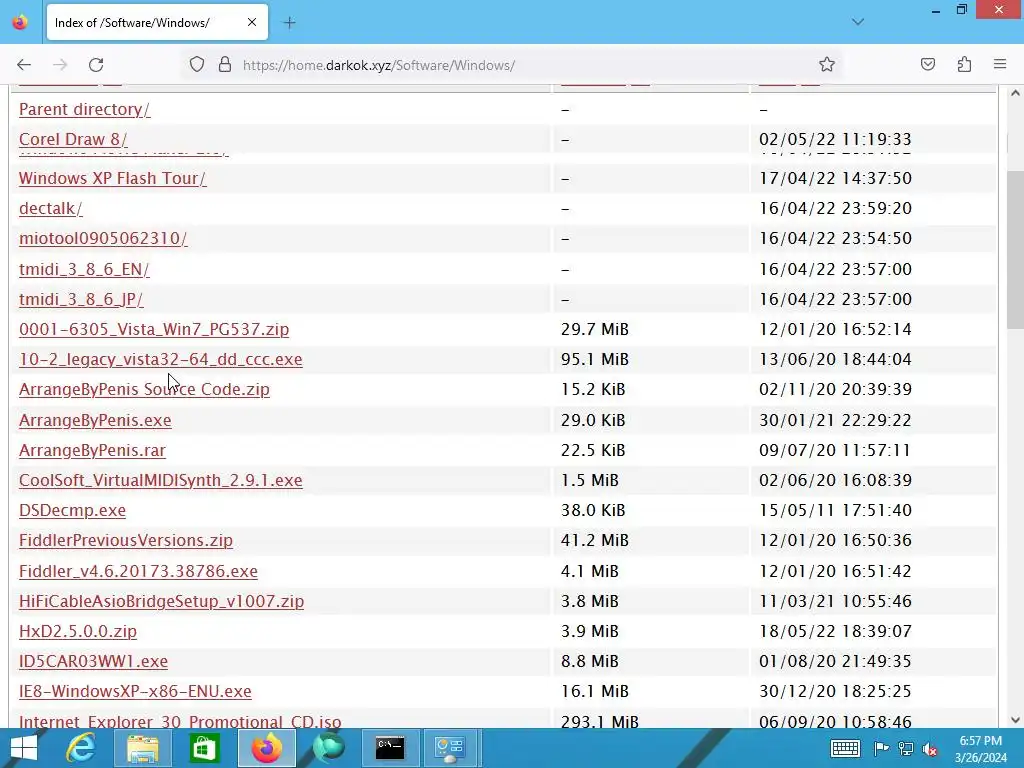
Task: Open the green globe taskbar app
Action: pyautogui.click(x=328, y=748)
